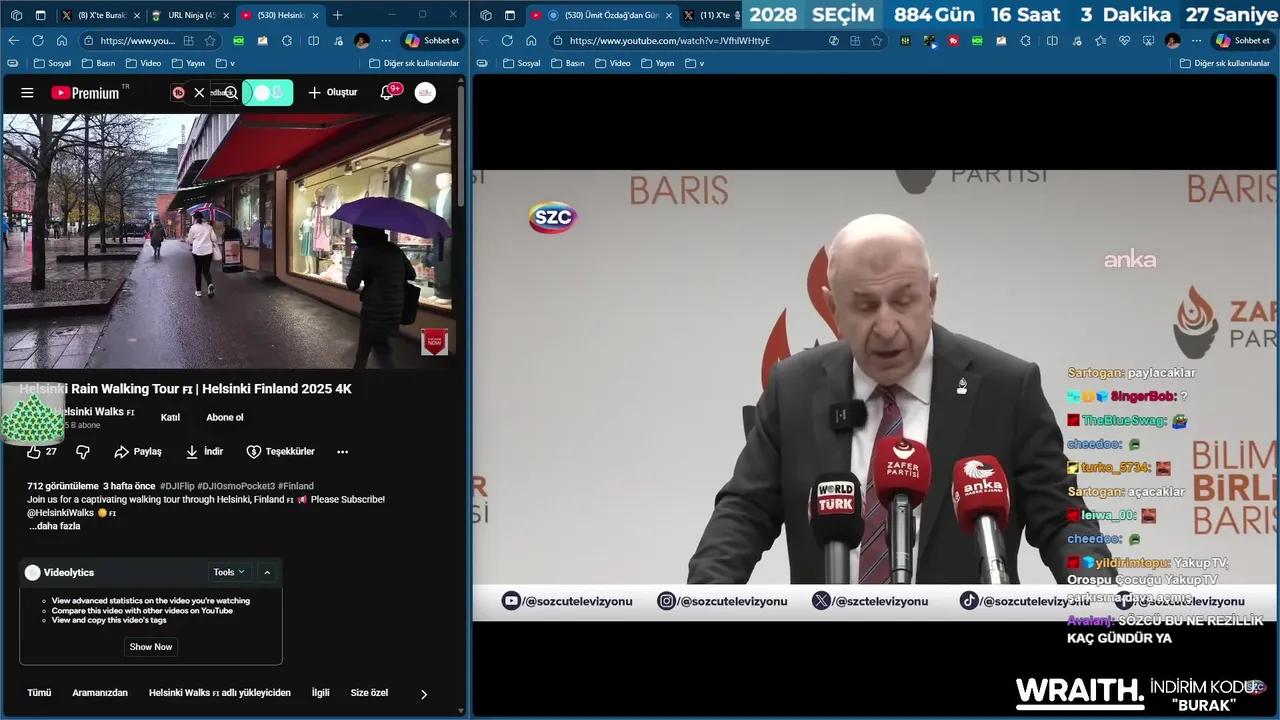
Task: Dislike the Helsinki video with thumbs-down
Action: 83,452
